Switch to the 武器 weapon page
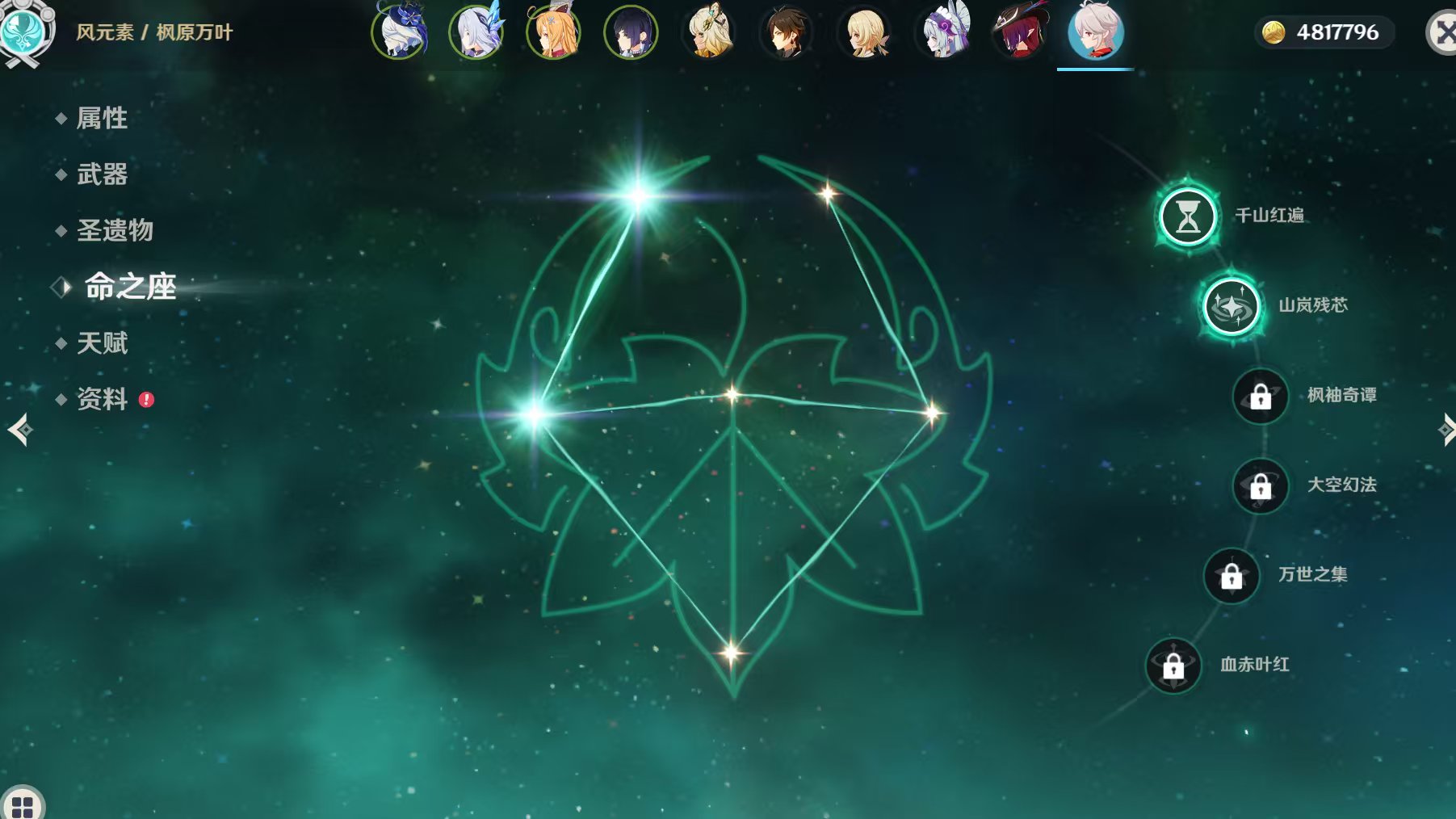The width and height of the screenshot is (1456, 819). point(102,174)
